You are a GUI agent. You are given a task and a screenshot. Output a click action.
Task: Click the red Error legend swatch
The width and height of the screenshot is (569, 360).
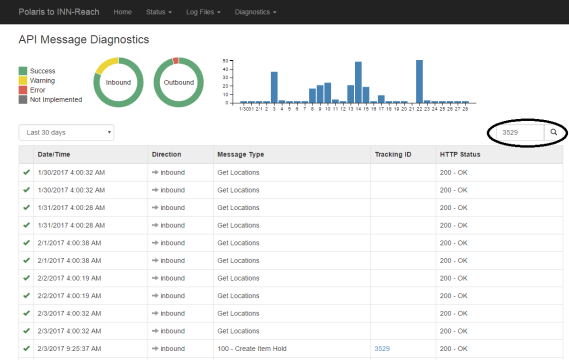pyautogui.click(x=23, y=90)
